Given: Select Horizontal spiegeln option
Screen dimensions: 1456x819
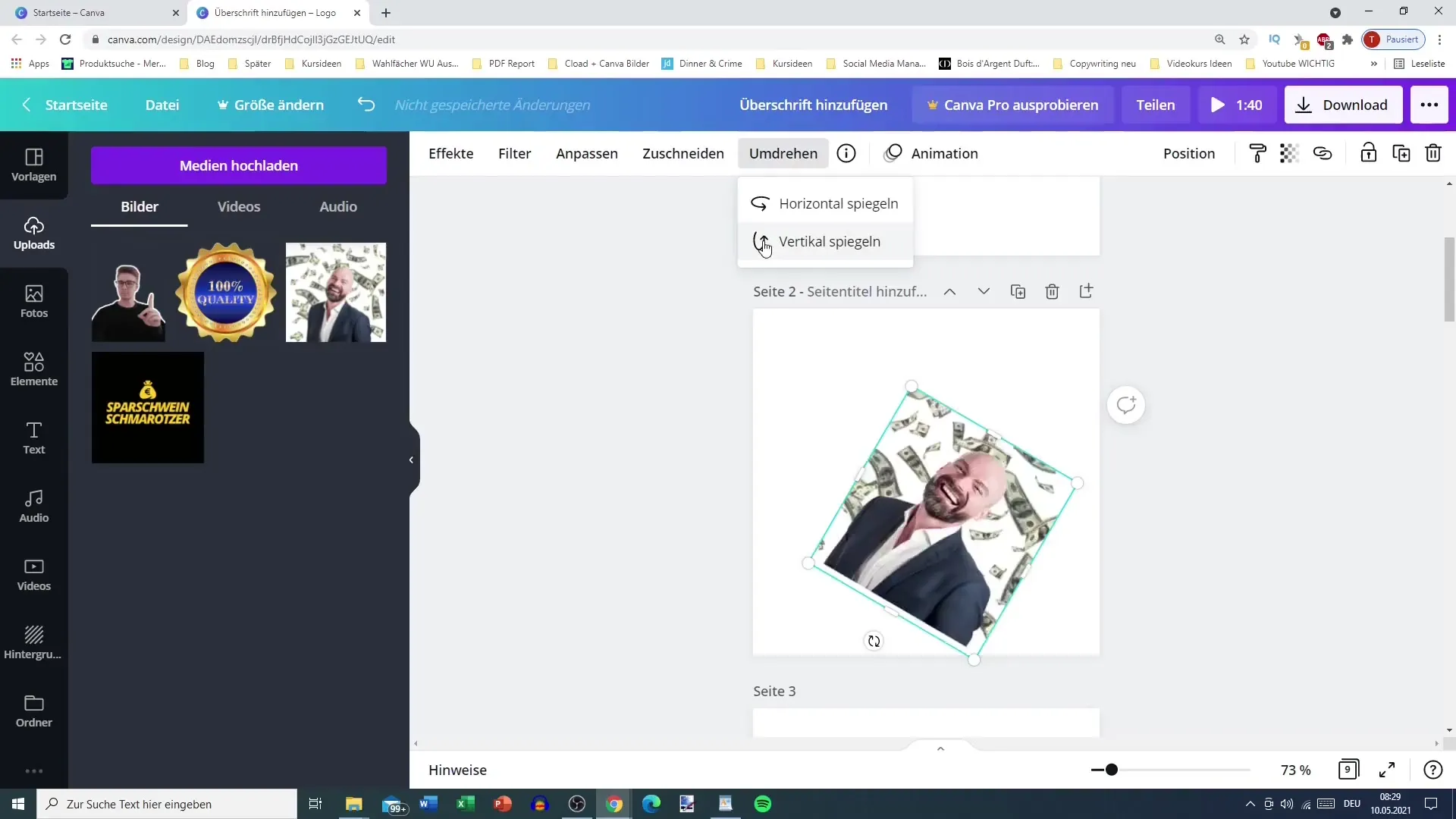Looking at the screenshot, I should pos(839,203).
